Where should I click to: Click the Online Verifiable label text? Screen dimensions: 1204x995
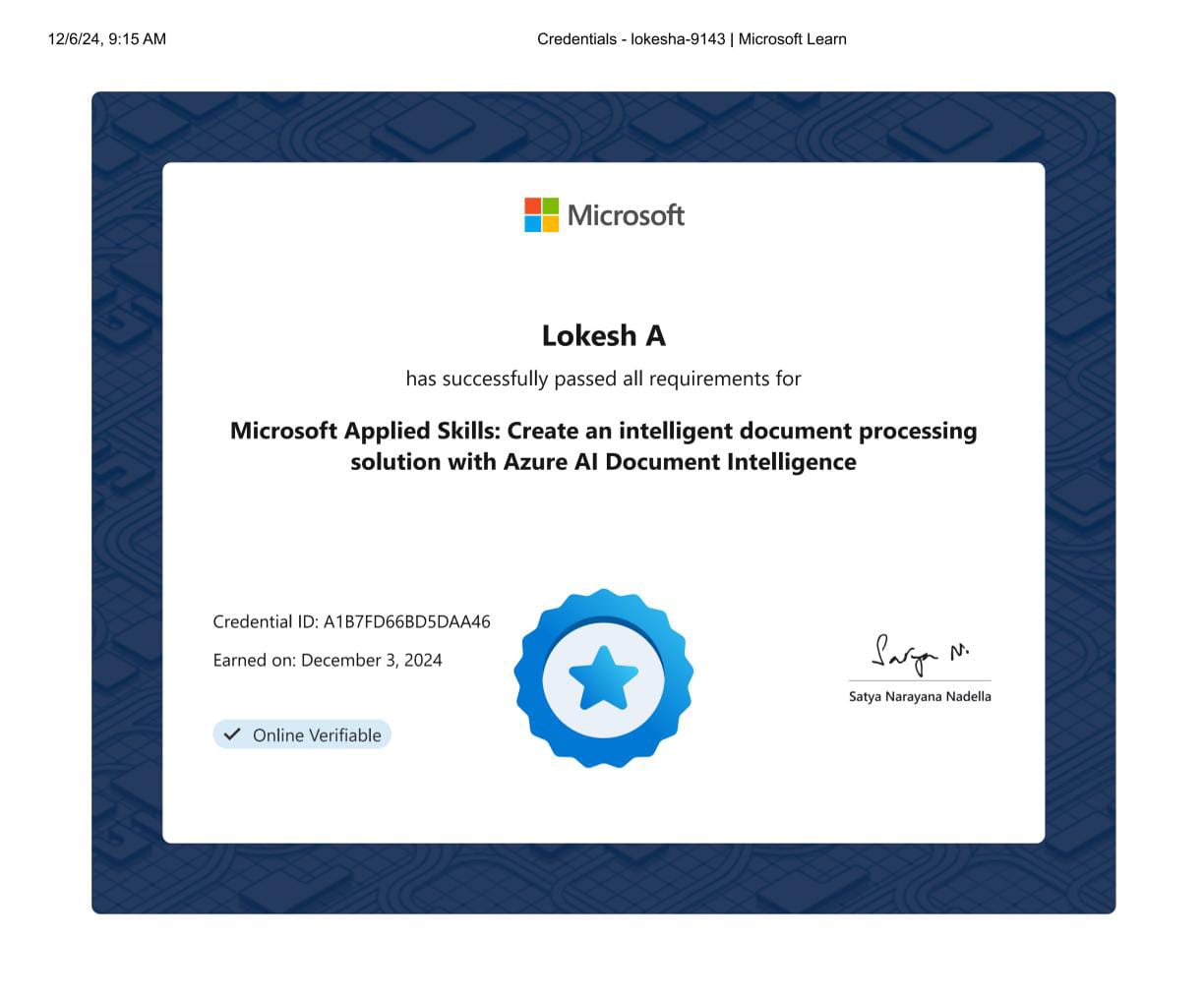coord(317,735)
